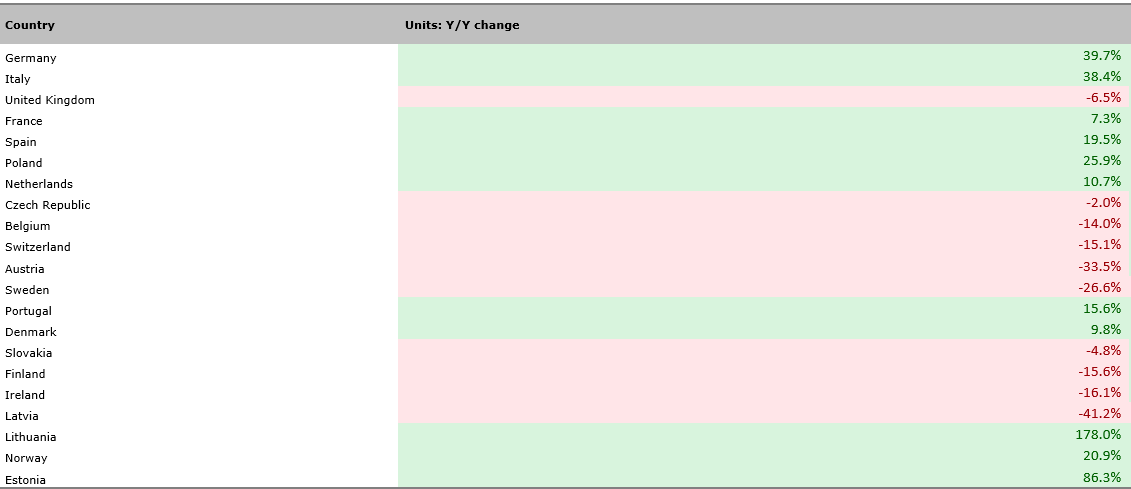Select Austria's -33.5% change cell
The height and width of the screenshot is (489, 1131).
click(1099, 266)
